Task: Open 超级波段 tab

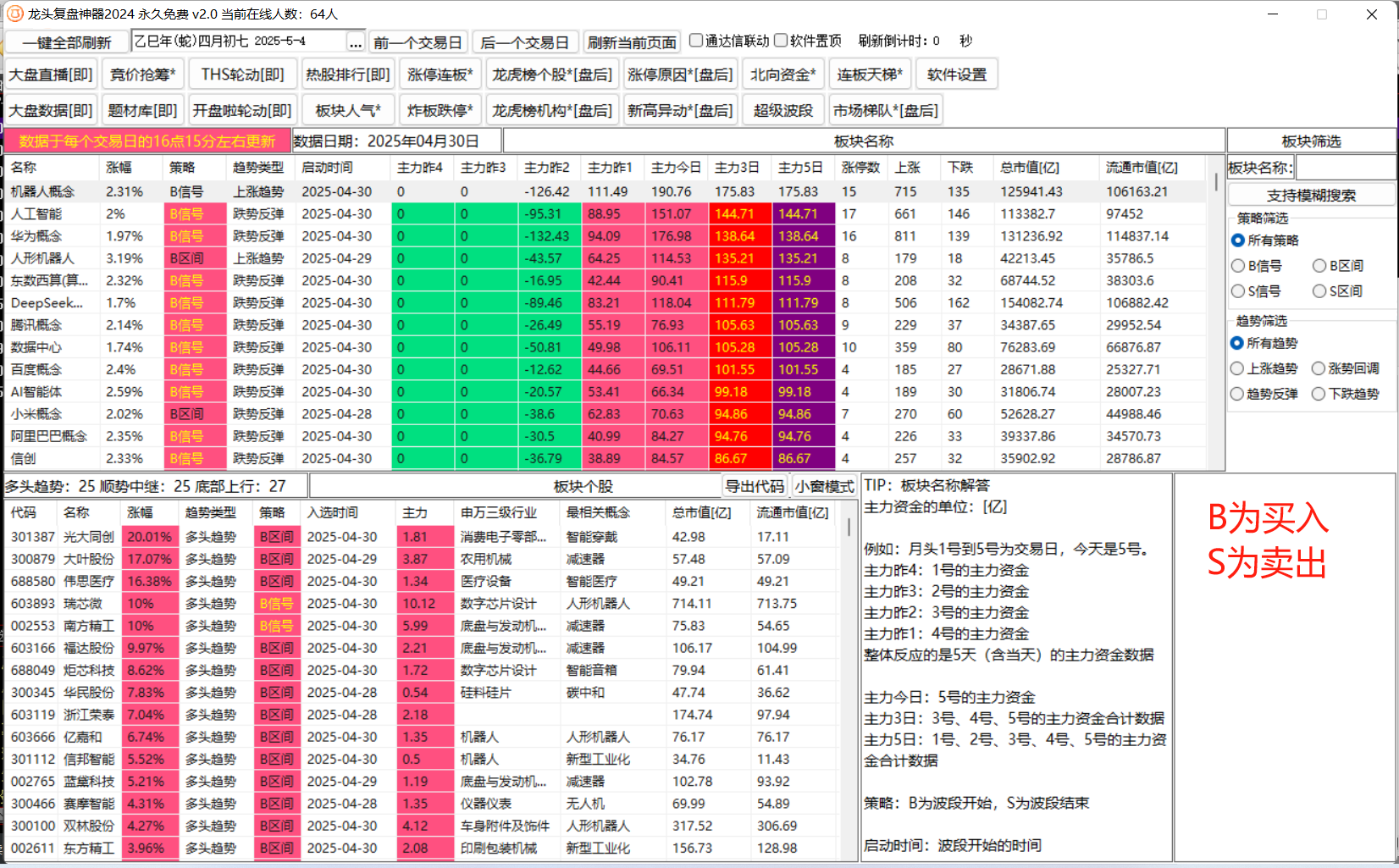Action: click(783, 110)
